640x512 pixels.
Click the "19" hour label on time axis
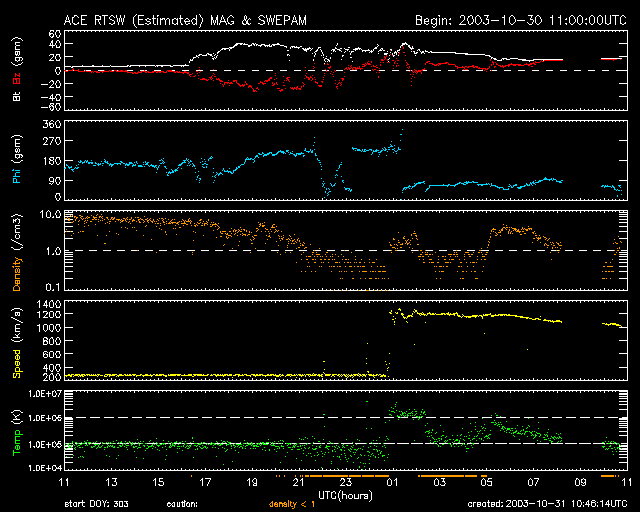pos(252,482)
